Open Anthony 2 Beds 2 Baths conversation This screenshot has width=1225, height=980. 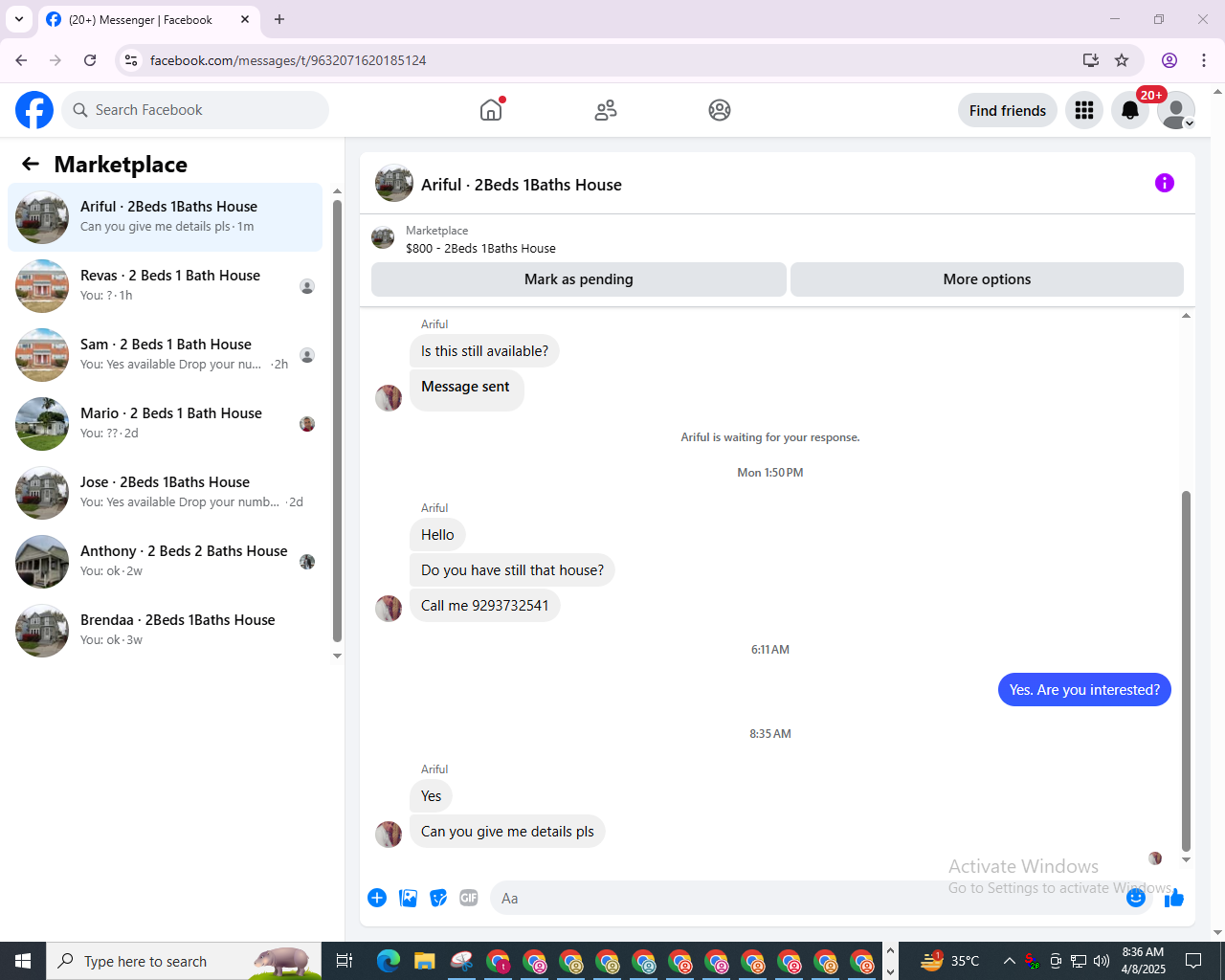coord(165,562)
